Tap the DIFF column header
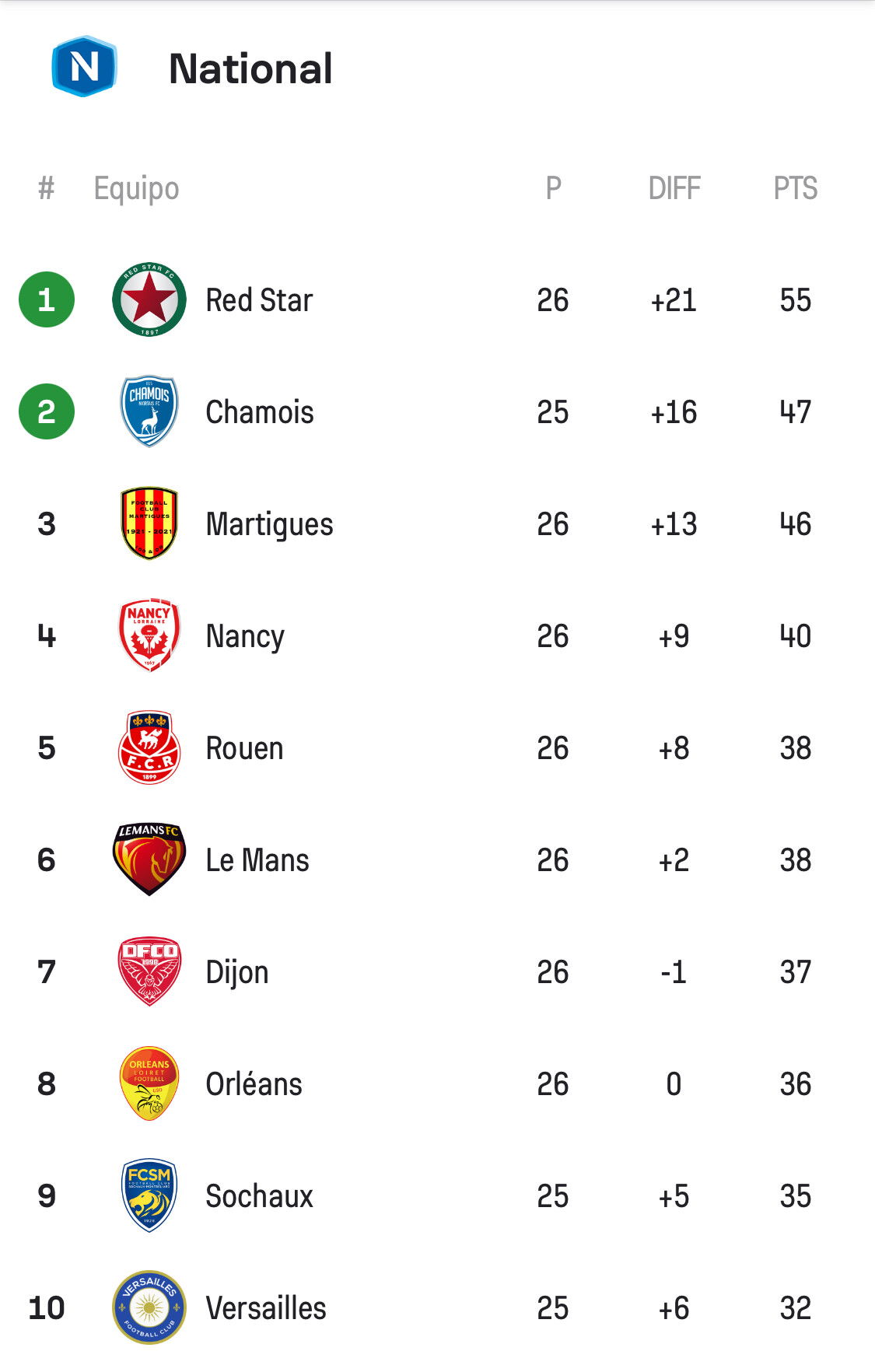The height and width of the screenshot is (1372, 875). click(x=674, y=188)
